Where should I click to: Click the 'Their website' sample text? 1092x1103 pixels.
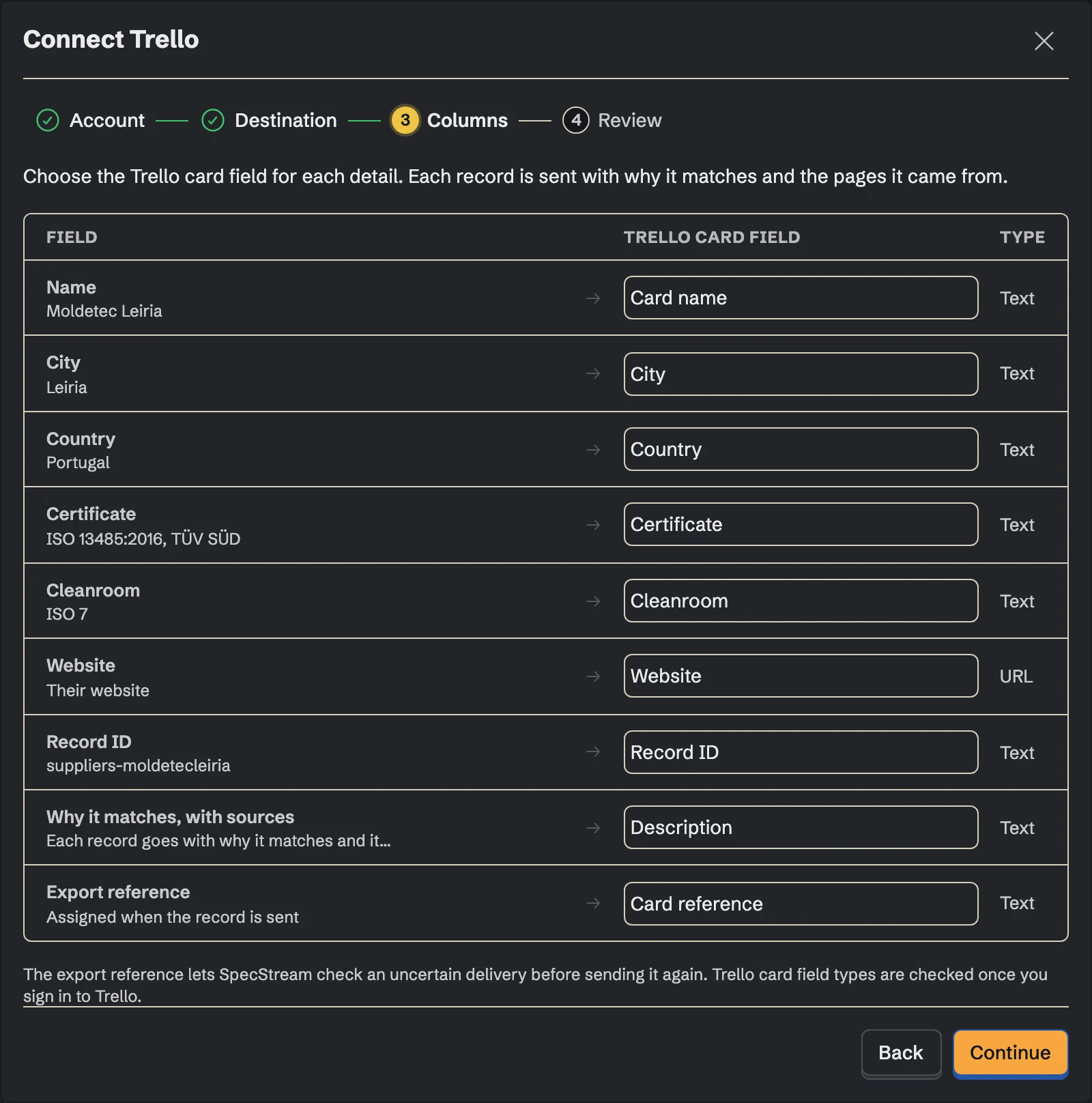(x=98, y=691)
